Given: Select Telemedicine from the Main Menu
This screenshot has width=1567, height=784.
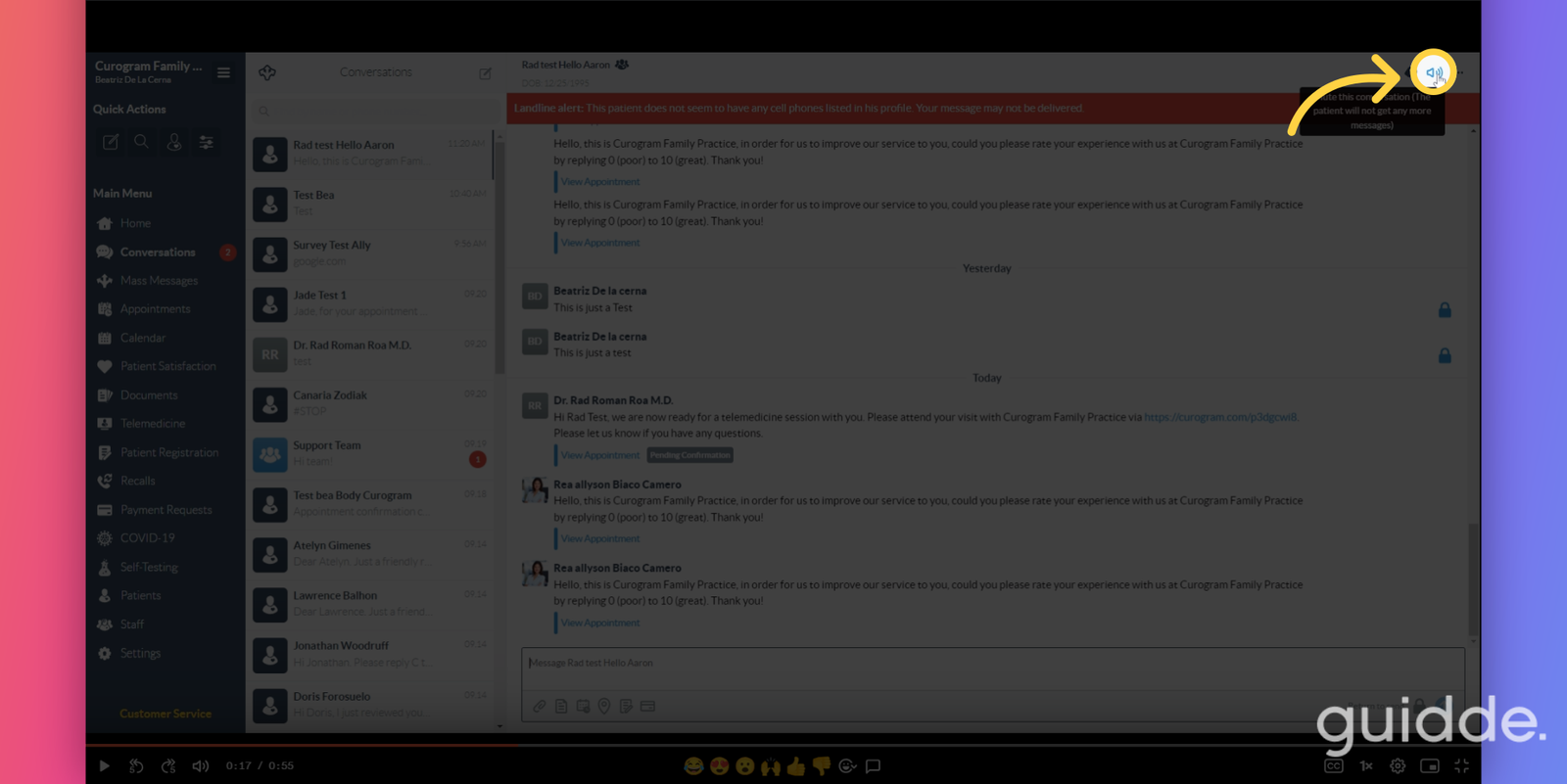Looking at the screenshot, I should (x=153, y=424).
